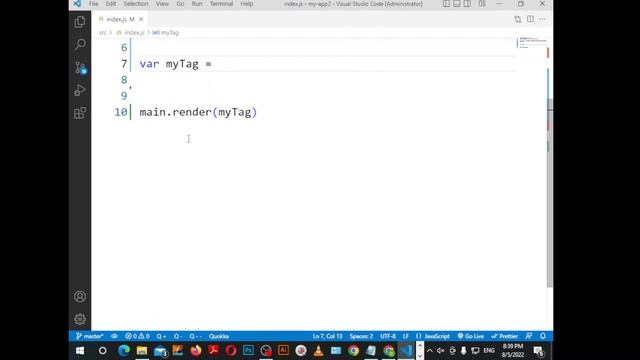Toggle bottom Panel layout icon

point(457,4)
